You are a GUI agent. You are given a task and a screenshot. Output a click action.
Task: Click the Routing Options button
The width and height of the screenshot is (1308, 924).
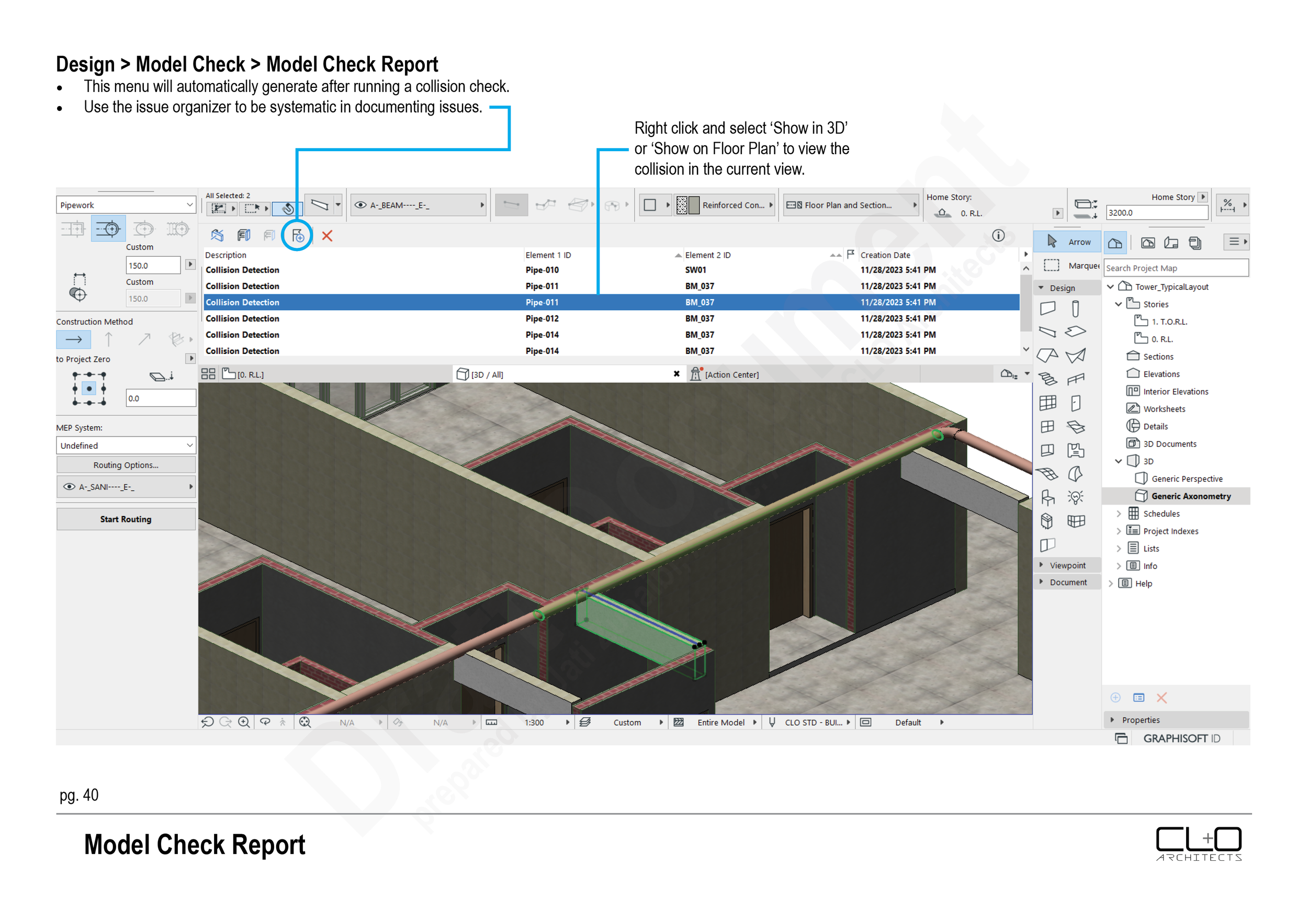click(x=126, y=465)
